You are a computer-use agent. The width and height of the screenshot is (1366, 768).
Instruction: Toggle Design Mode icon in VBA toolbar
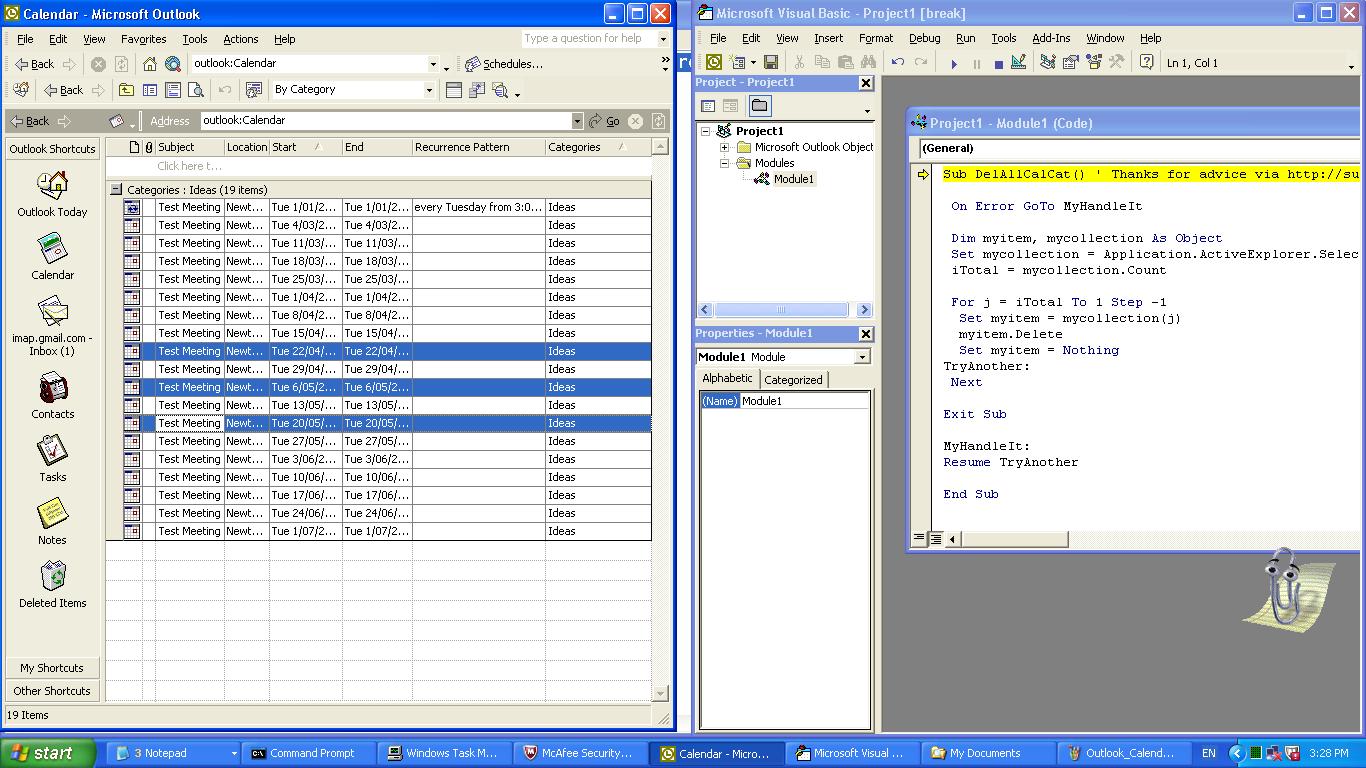[1018, 63]
